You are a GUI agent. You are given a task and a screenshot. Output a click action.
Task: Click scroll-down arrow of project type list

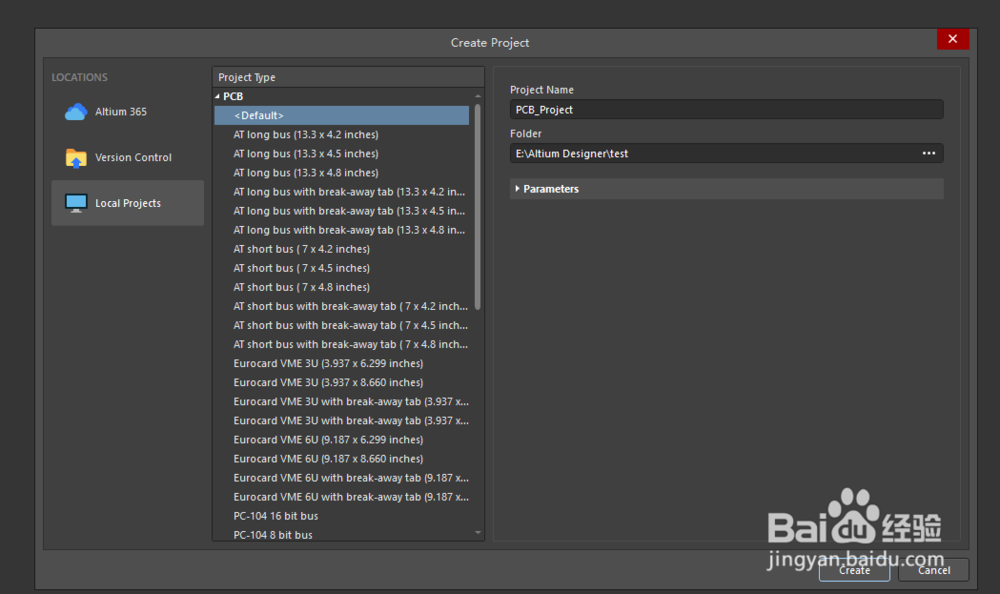(478, 533)
